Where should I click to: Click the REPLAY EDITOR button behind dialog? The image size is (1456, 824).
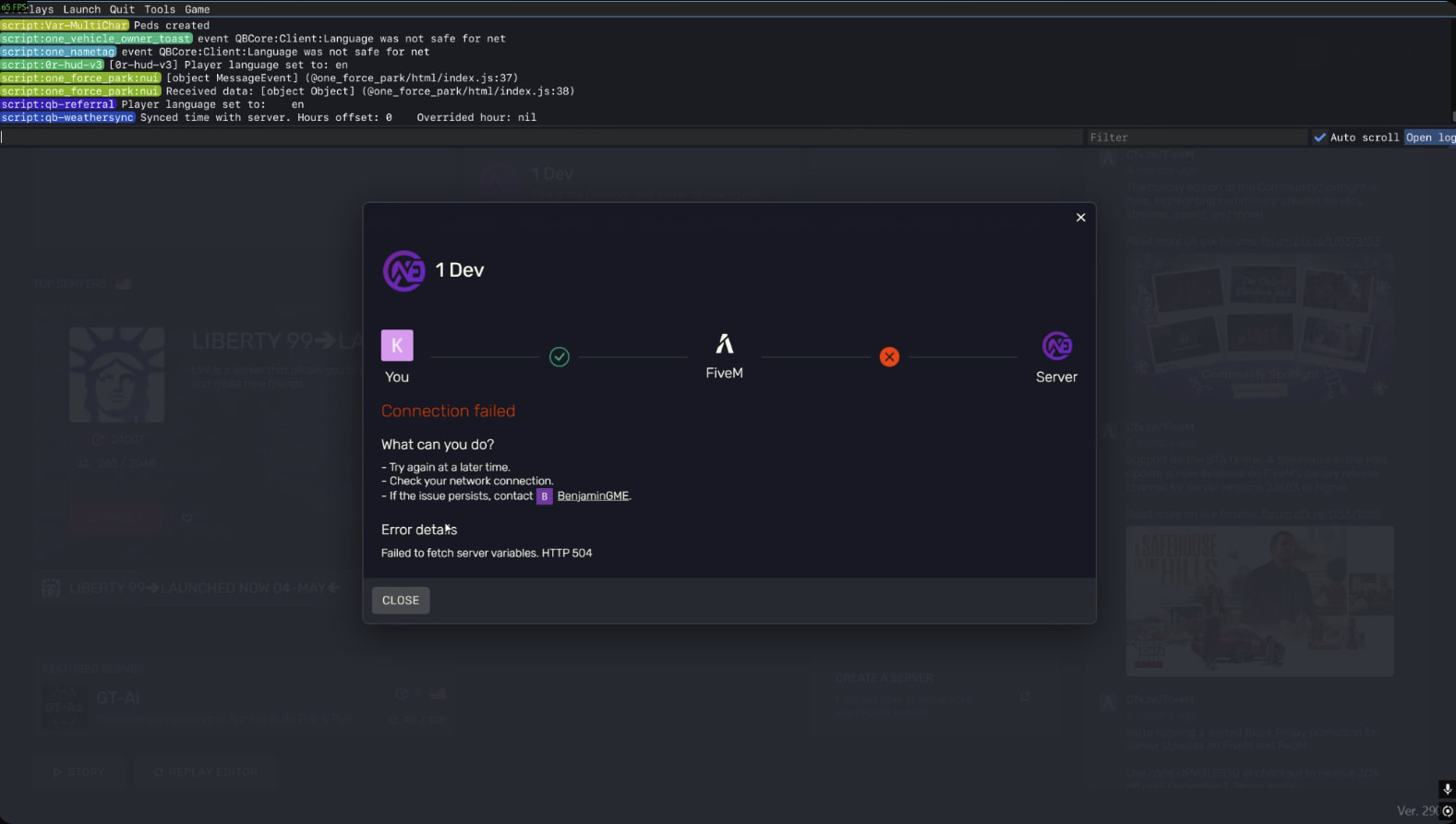click(206, 772)
